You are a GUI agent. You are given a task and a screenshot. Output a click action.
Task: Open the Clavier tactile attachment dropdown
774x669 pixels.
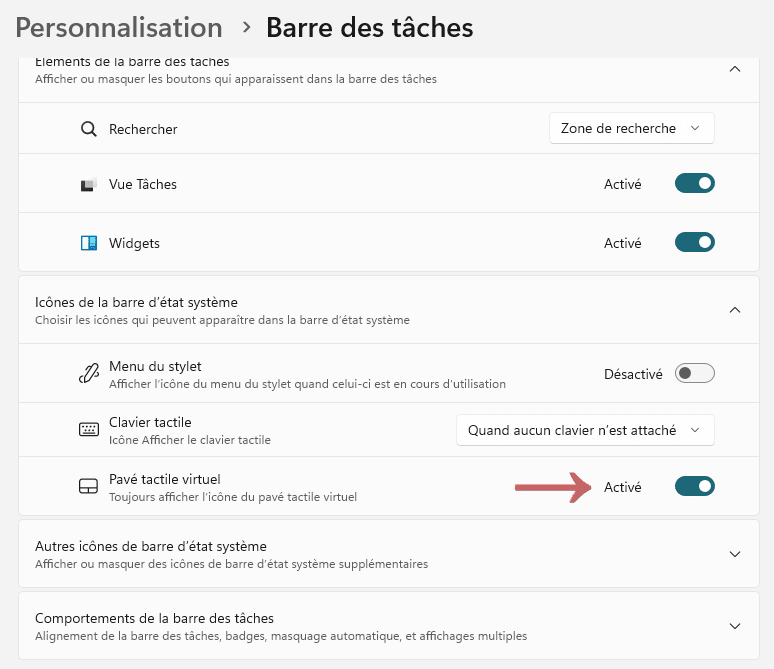(585, 430)
